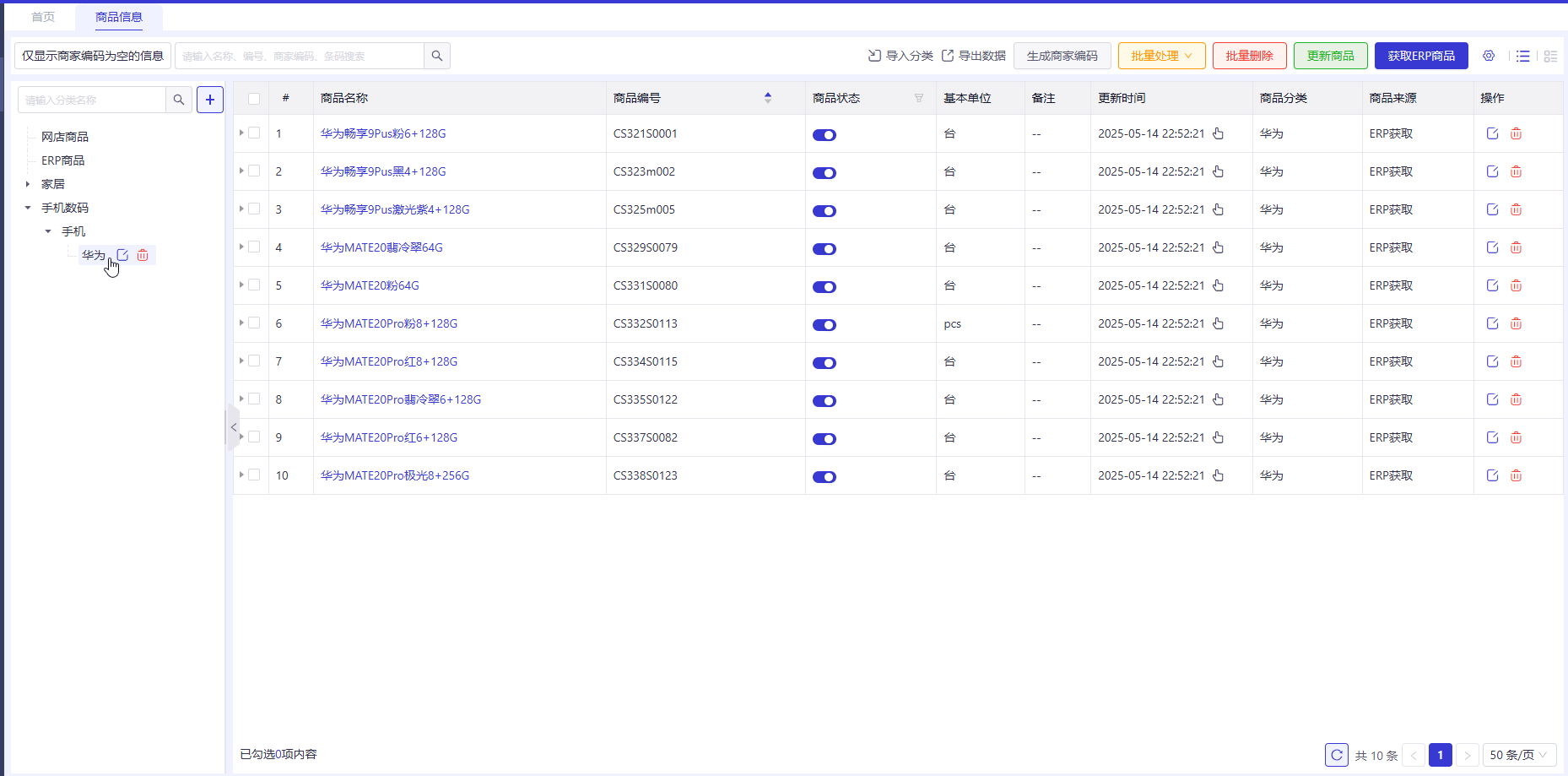Focus the product name search field
1568x776 pixels.
(x=300, y=56)
